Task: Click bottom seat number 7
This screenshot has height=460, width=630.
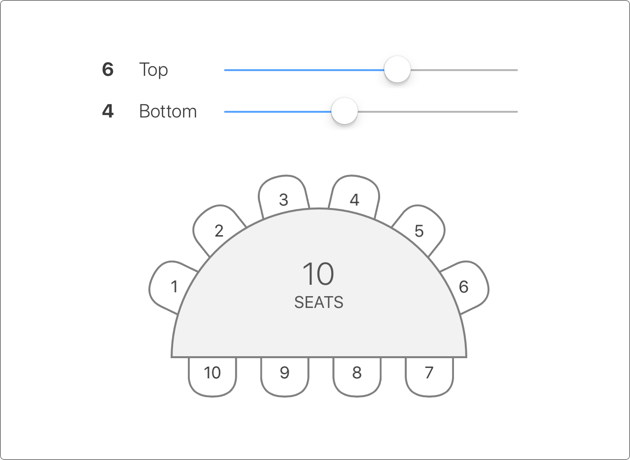Action: [429, 375]
